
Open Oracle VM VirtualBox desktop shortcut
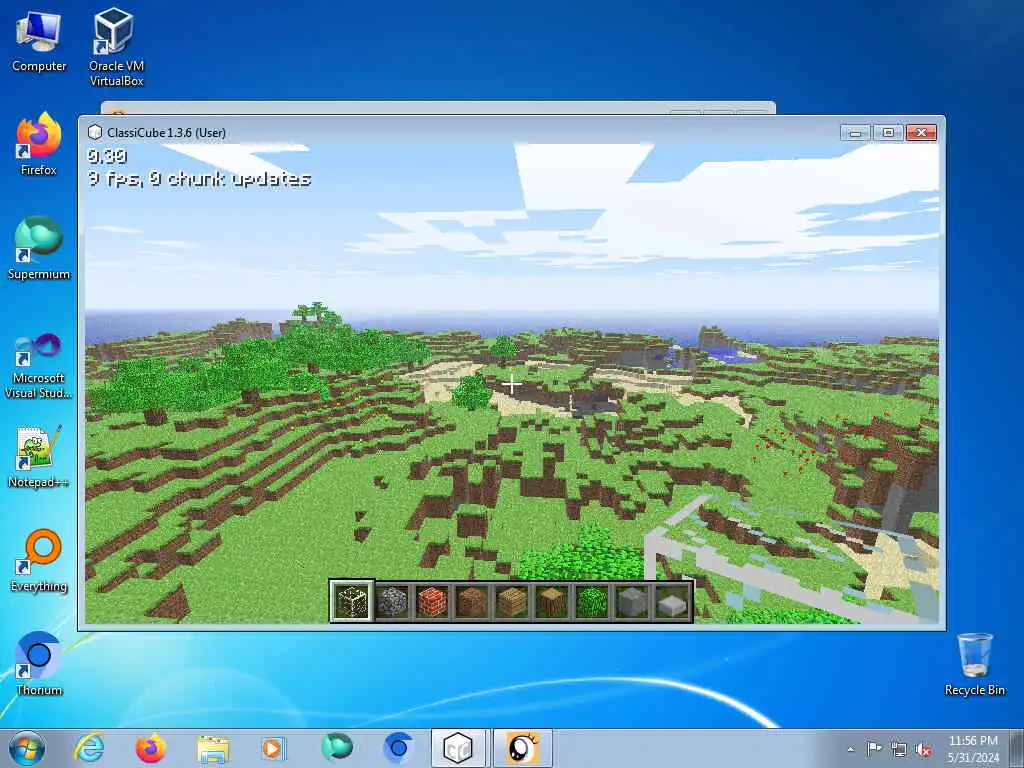[116, 47]
